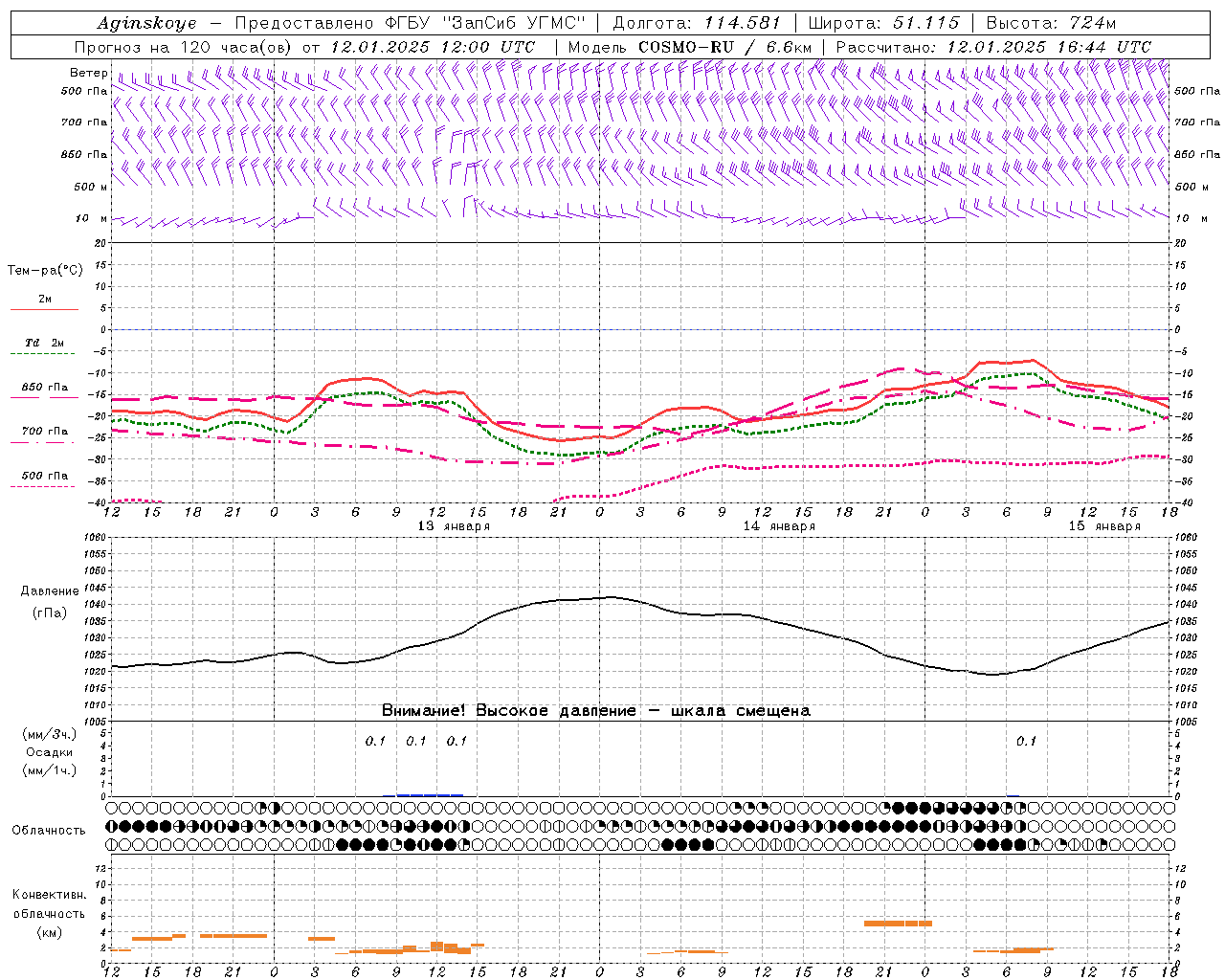Screen dimensions: 1225x980
Task: Click the "Облачность" cloud cover label
Action: click(x=49, y=830)
